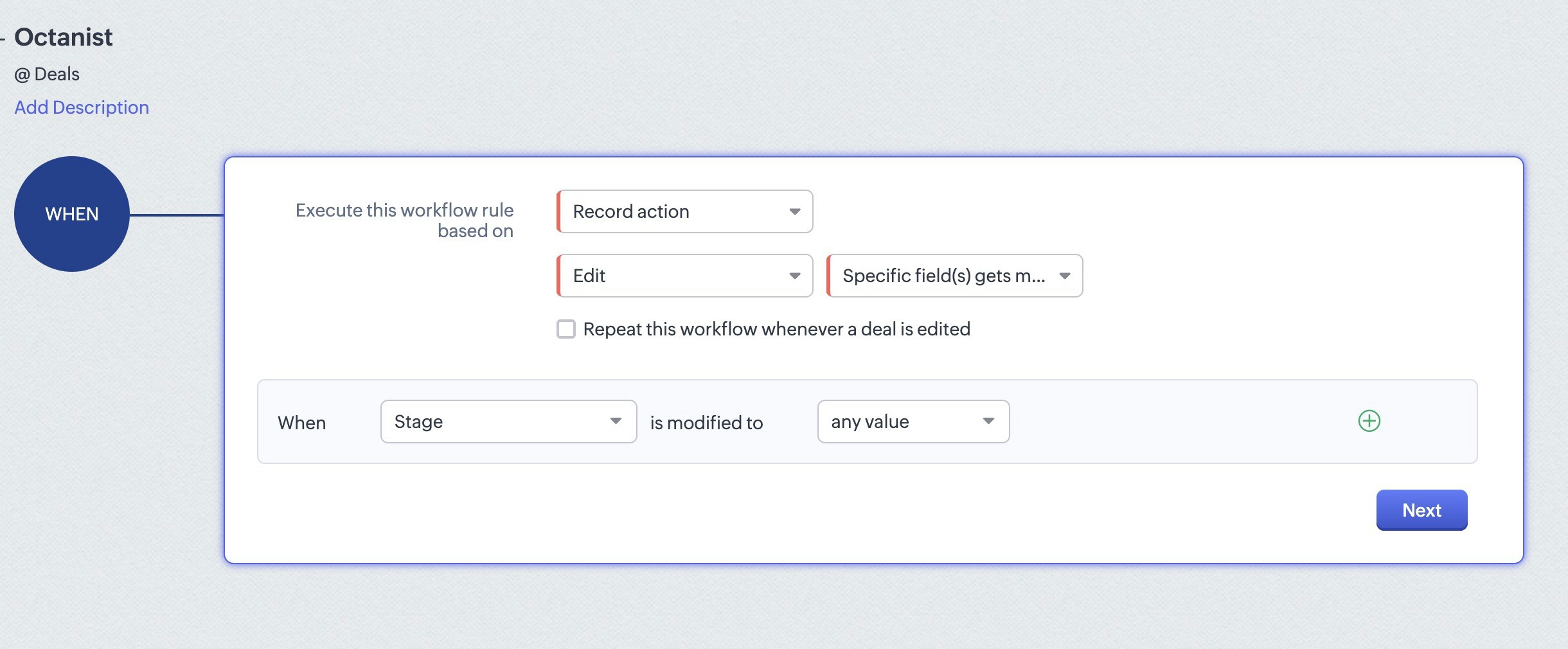The height and width of the screenshot is (649, 1568).
Task: Click the "is modified to" condition label
Action: tap(706, 422)
